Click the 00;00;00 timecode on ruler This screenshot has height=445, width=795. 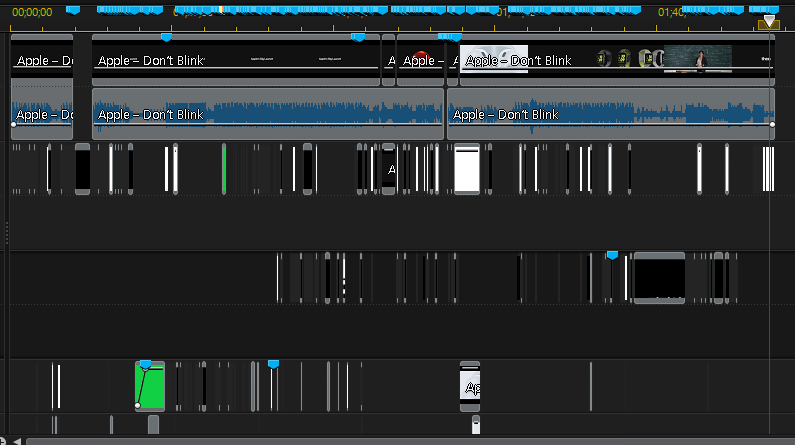[x=32, y=12]
